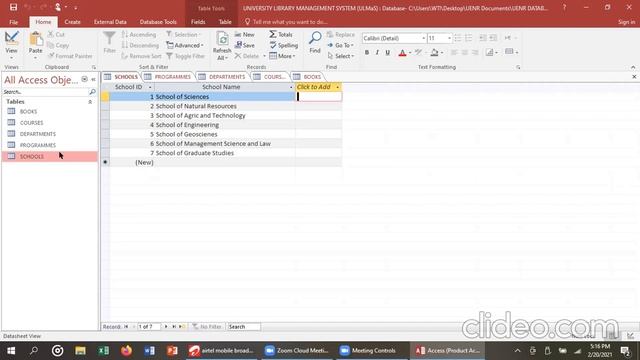Open Word from the taskbar
The height and width of the screenshot is (360, 640).
click(149, 351)
